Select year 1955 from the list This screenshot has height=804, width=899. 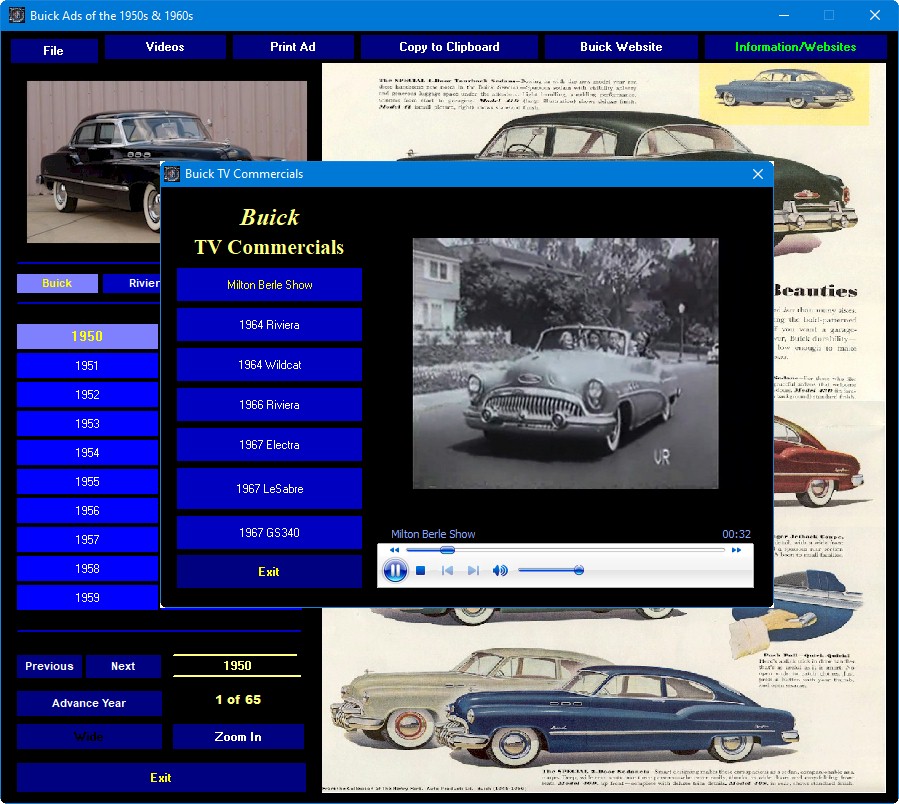coord(87,482)
